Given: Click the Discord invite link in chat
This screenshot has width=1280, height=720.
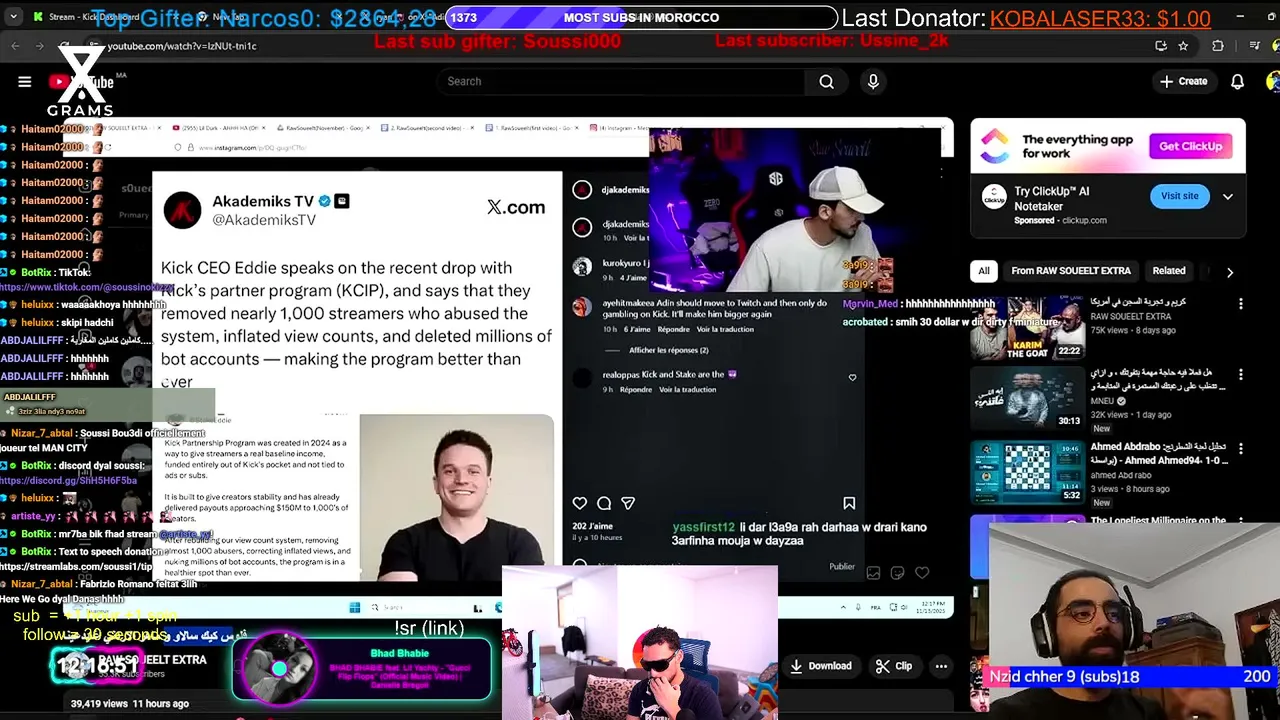Looking at the screenshot, I should coord(68,481).
